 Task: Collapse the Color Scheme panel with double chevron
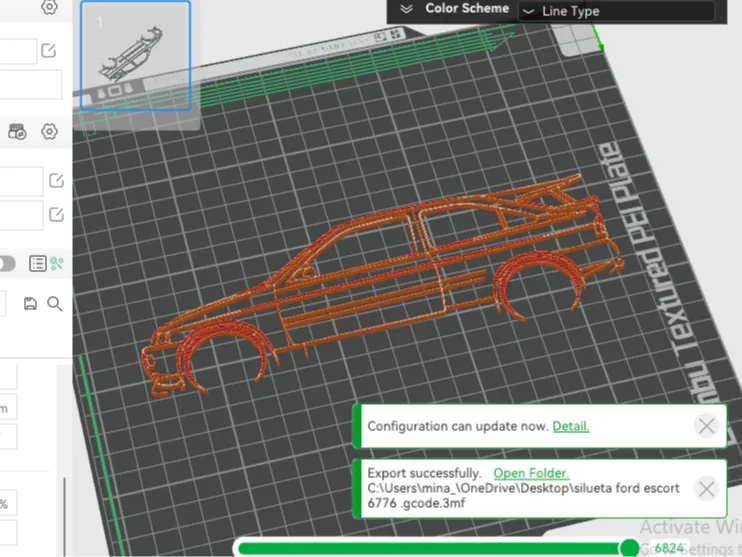pyautogui.click(x=406, y=9)
